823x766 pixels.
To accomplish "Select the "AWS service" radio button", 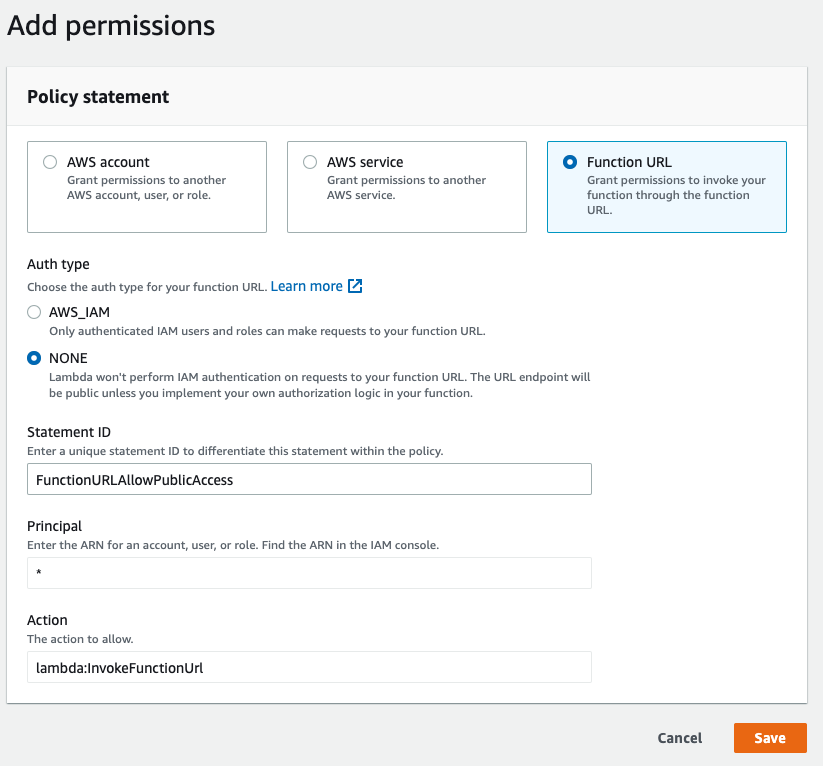I will click(310, 161).
